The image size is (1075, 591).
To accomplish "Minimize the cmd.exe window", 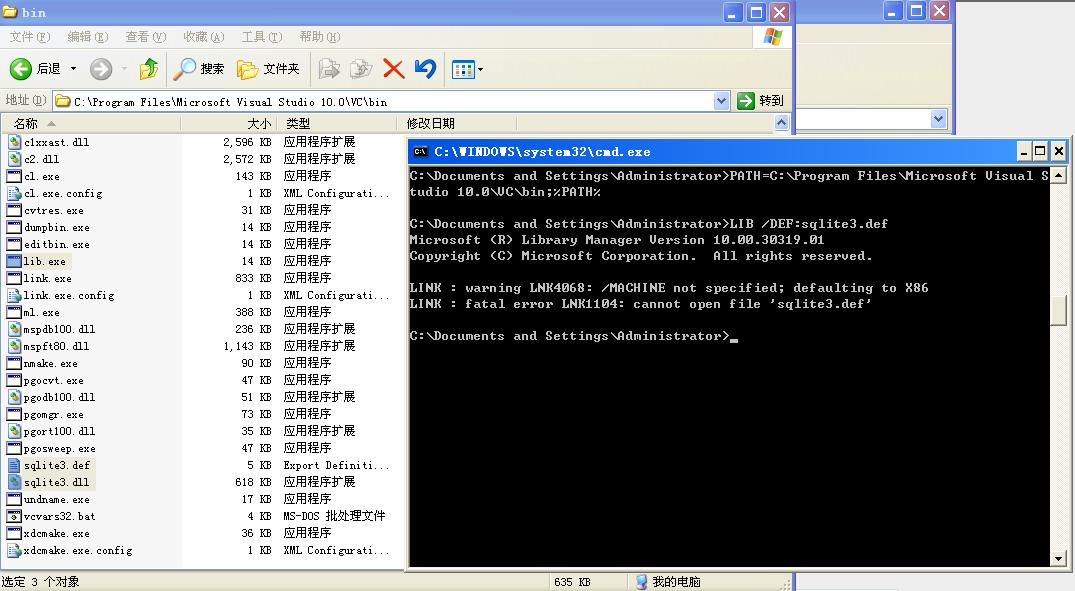I will (1024, 151).
